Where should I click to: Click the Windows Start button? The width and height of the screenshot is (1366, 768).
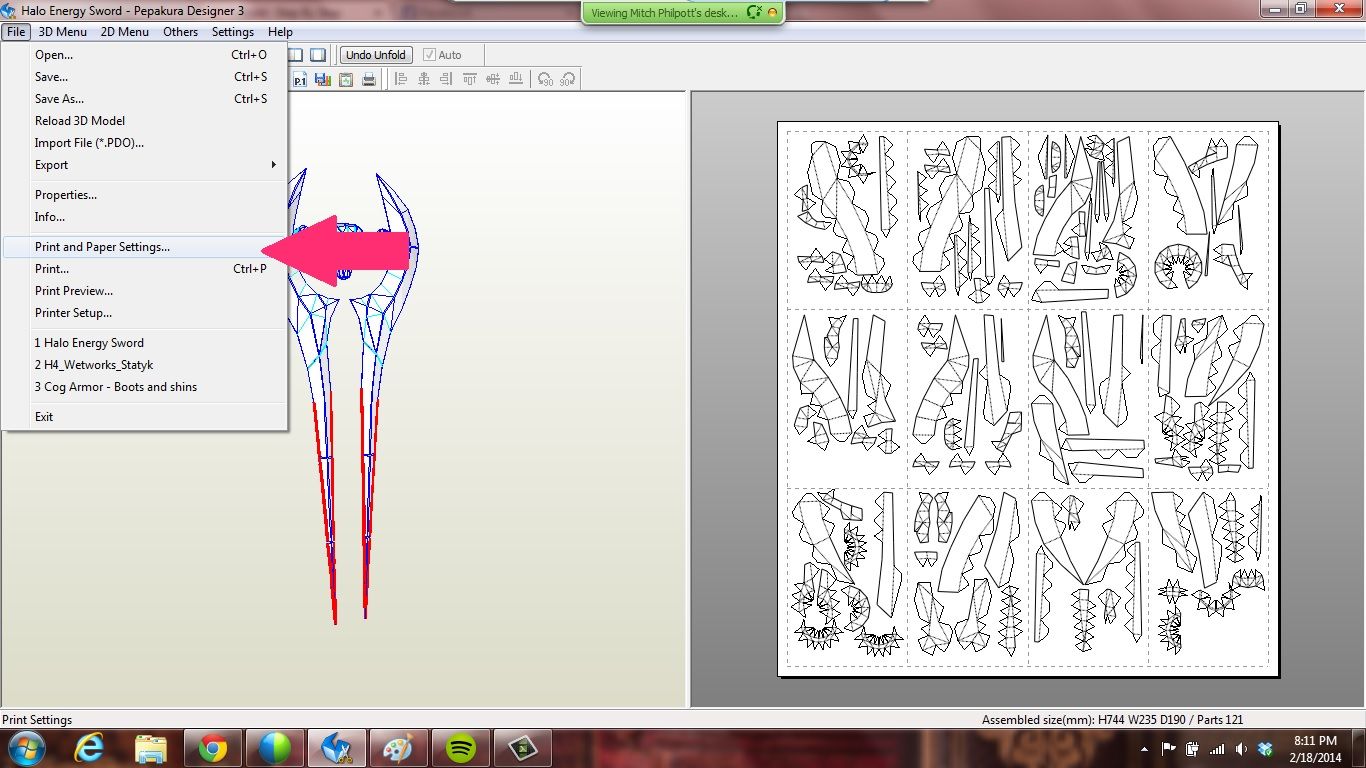[26, 747]
